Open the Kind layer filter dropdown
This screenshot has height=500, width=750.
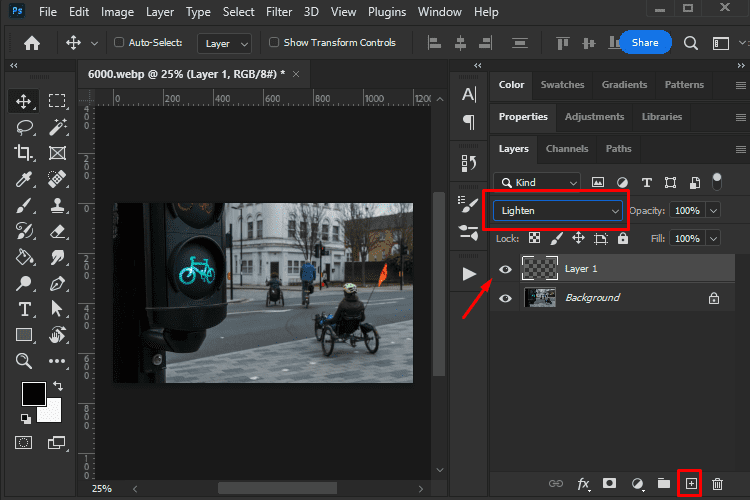tap(538, 182)
